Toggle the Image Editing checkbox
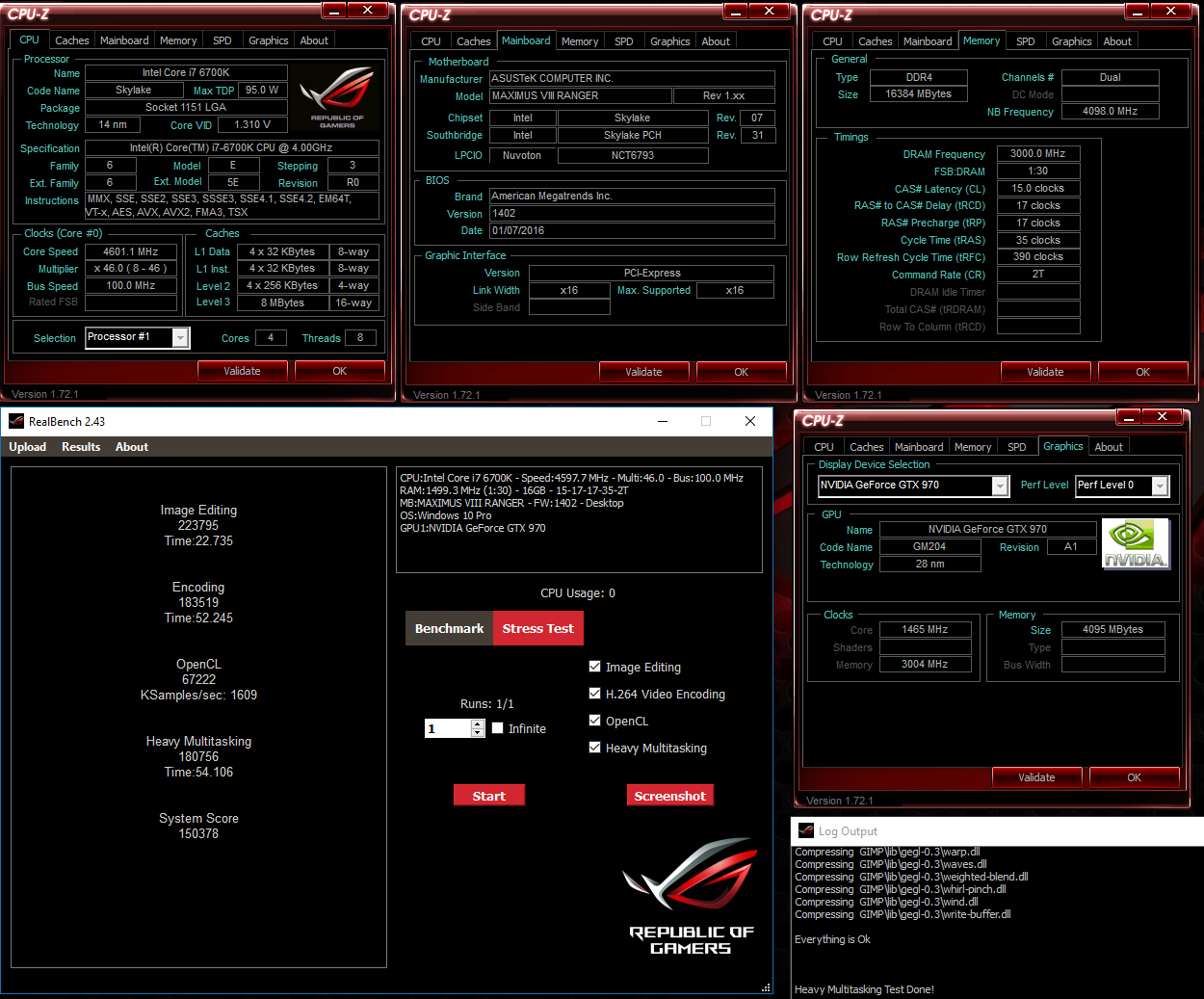The width and height of the screenshot is (1204, 999). 594,667
